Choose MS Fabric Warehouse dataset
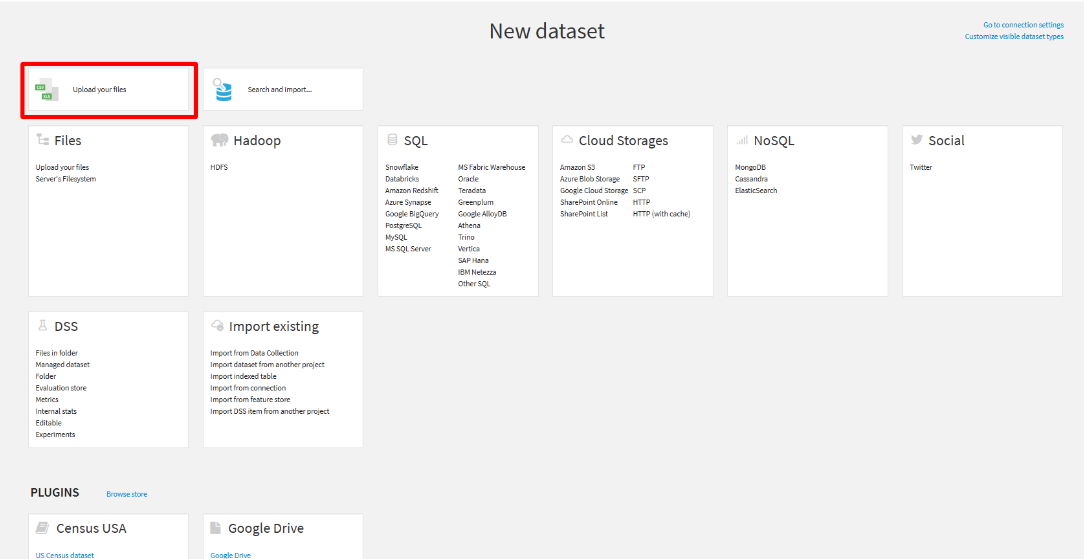 [x=492, y=167]
